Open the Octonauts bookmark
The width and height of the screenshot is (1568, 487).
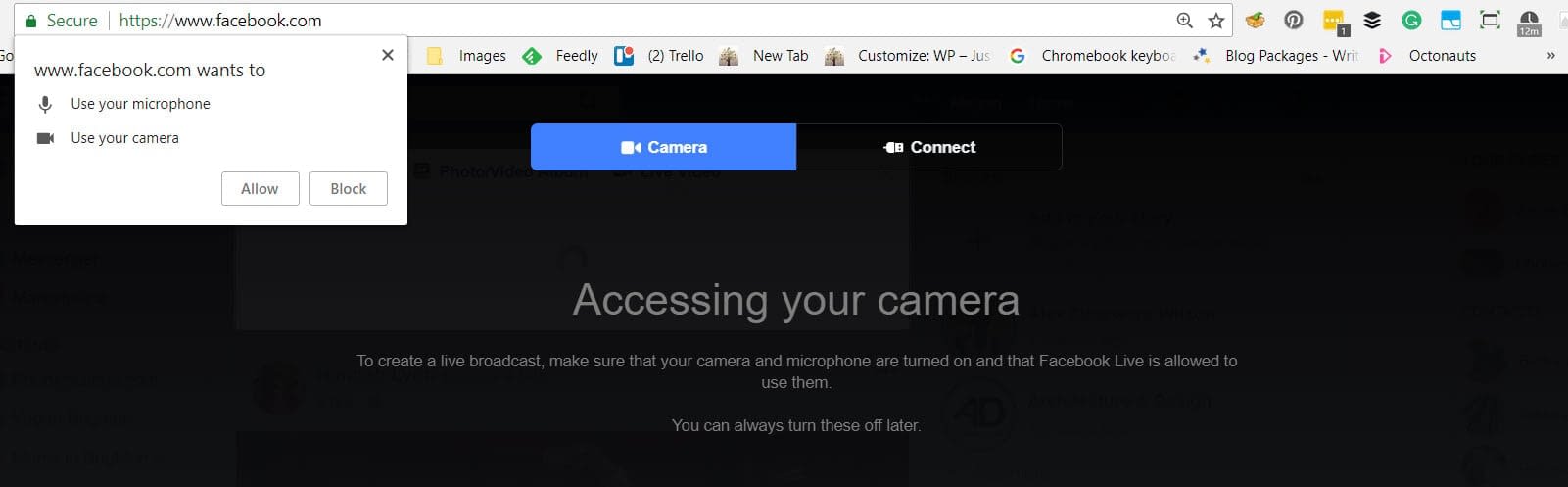1426,56
